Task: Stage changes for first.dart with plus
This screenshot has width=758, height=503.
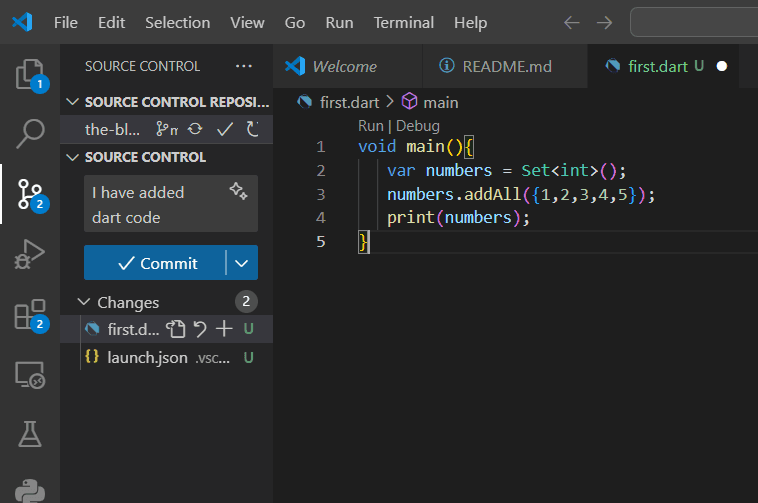Action: point(224,329)
